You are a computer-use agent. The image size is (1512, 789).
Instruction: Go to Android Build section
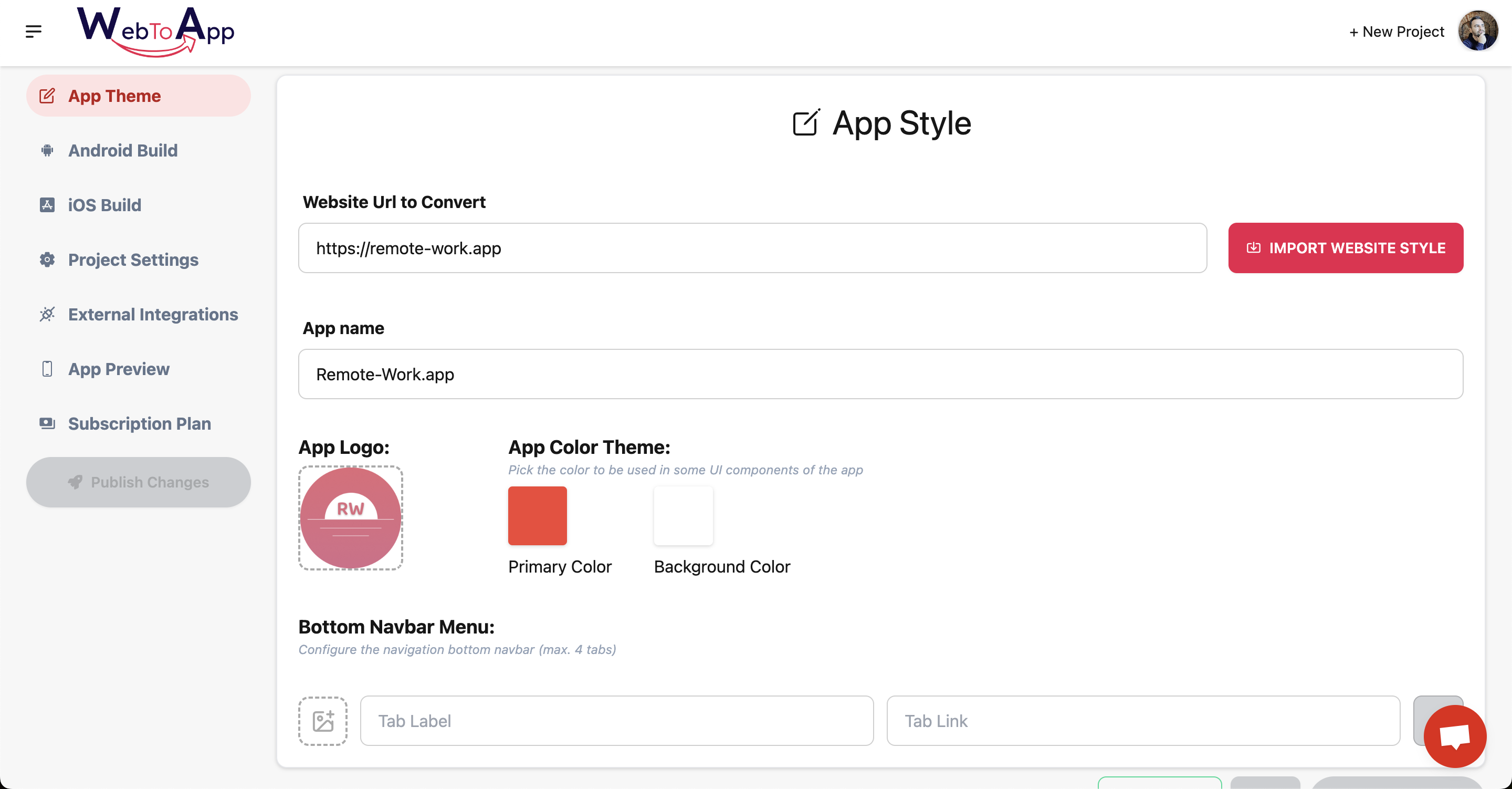pyautogui.click(x=139, y=150)
